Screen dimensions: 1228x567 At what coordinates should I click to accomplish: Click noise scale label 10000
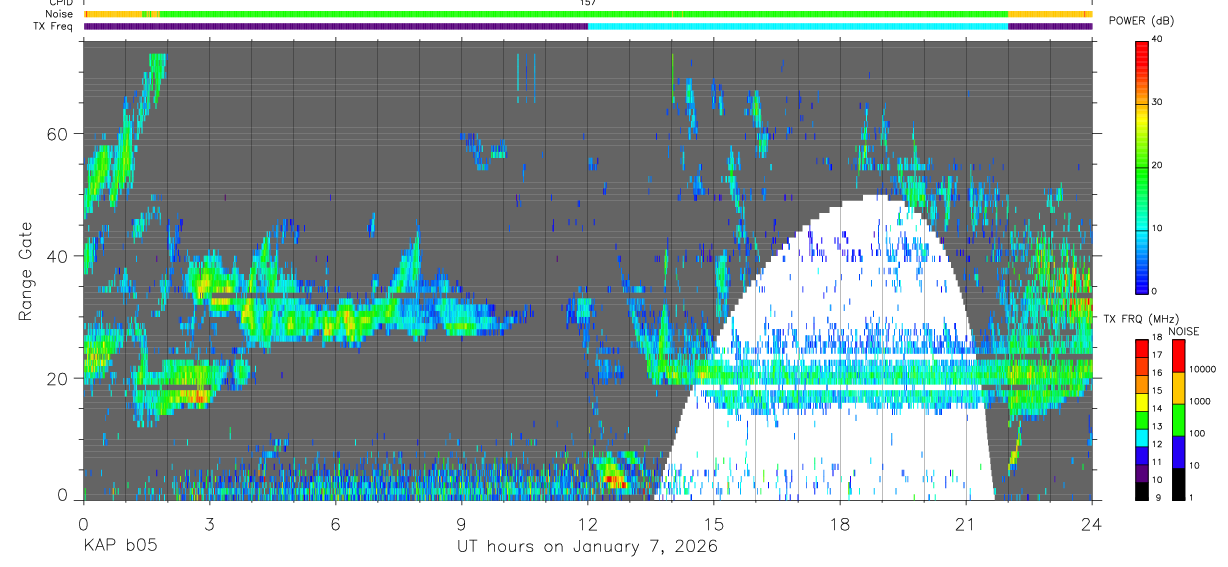(1201, 368)
